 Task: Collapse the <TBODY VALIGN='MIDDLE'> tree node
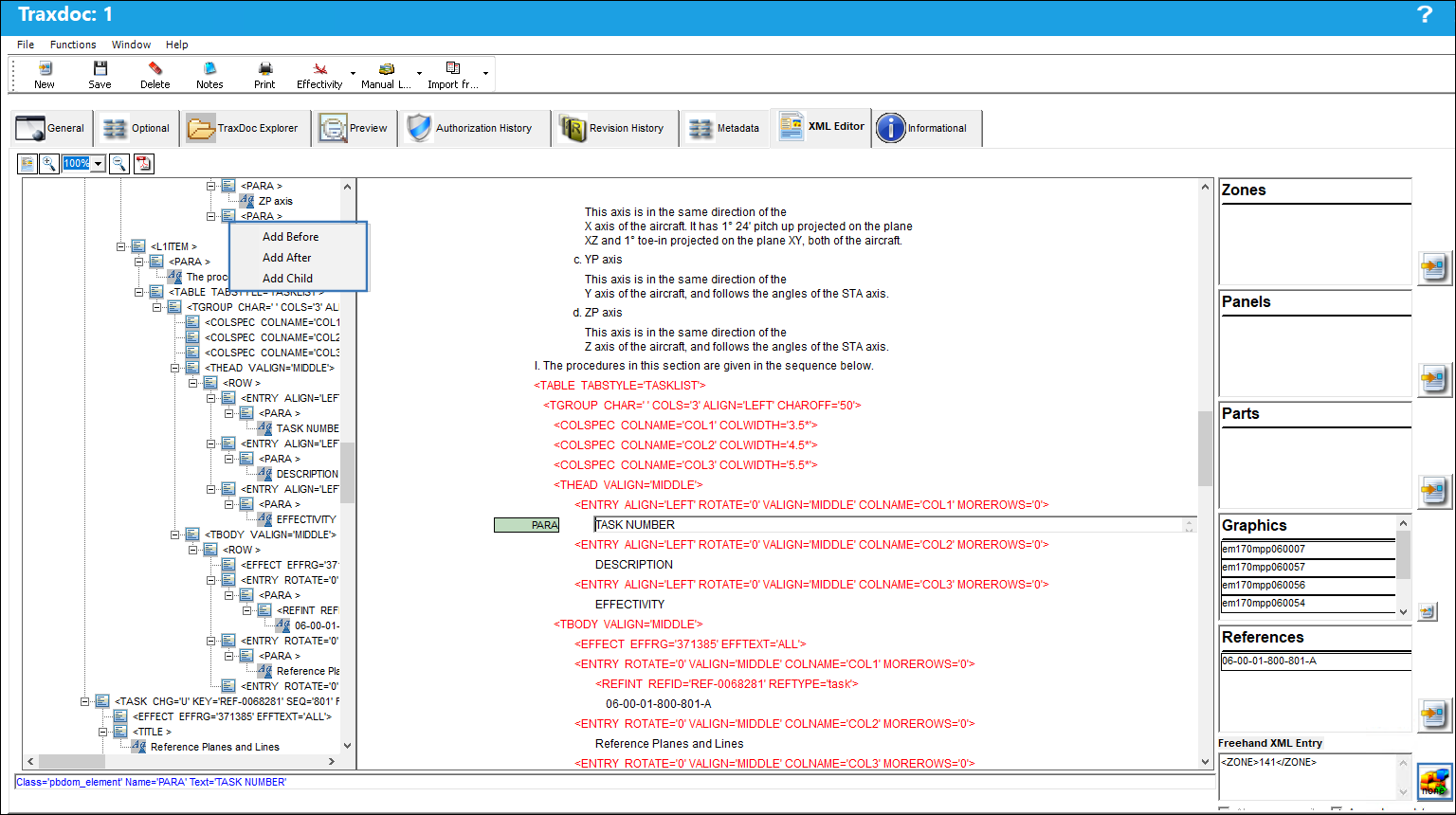click(175, 534)
